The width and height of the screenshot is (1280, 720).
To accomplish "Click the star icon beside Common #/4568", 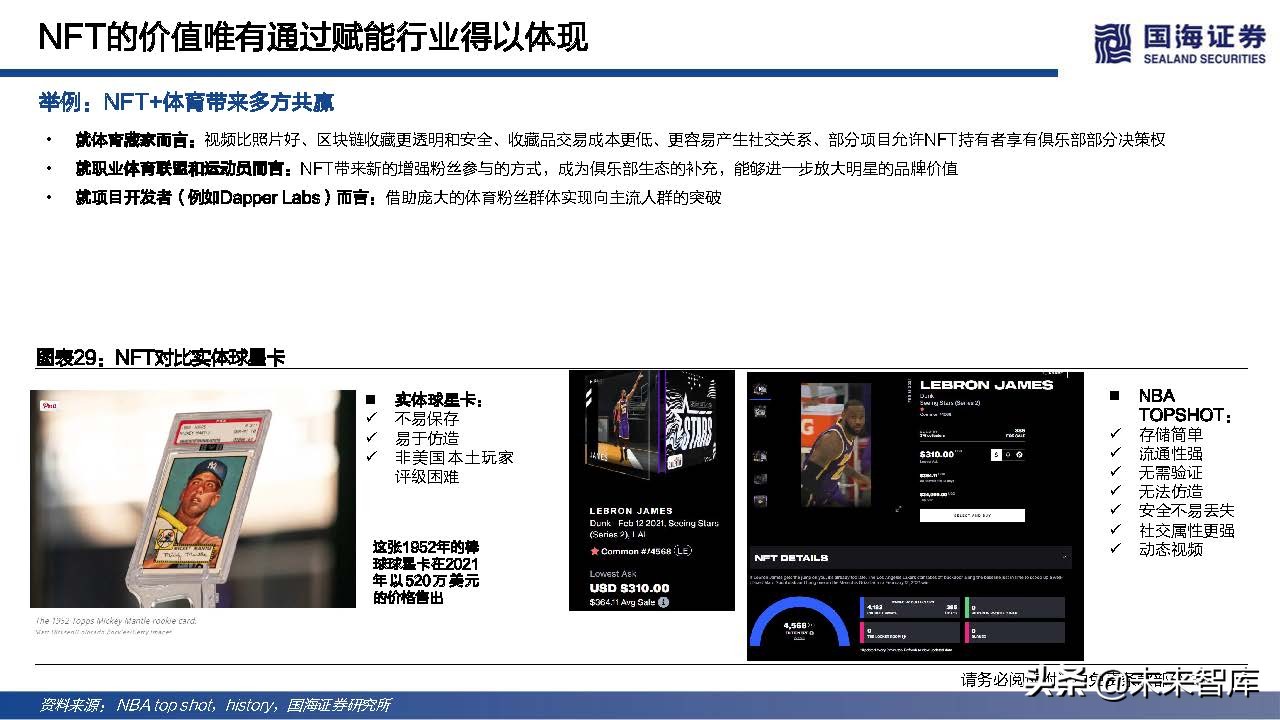I will [x=594, y=550].
